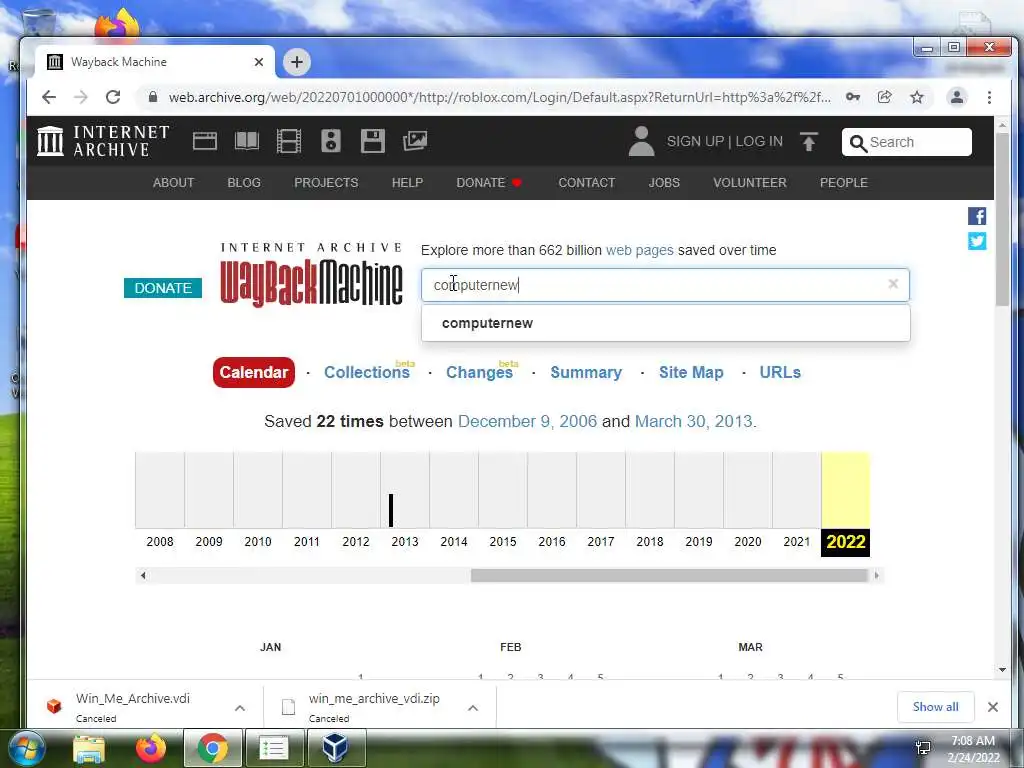Open the URLs tab
Screen dimensions: 1024x768
pyautogui.click(x=780, y=372)
